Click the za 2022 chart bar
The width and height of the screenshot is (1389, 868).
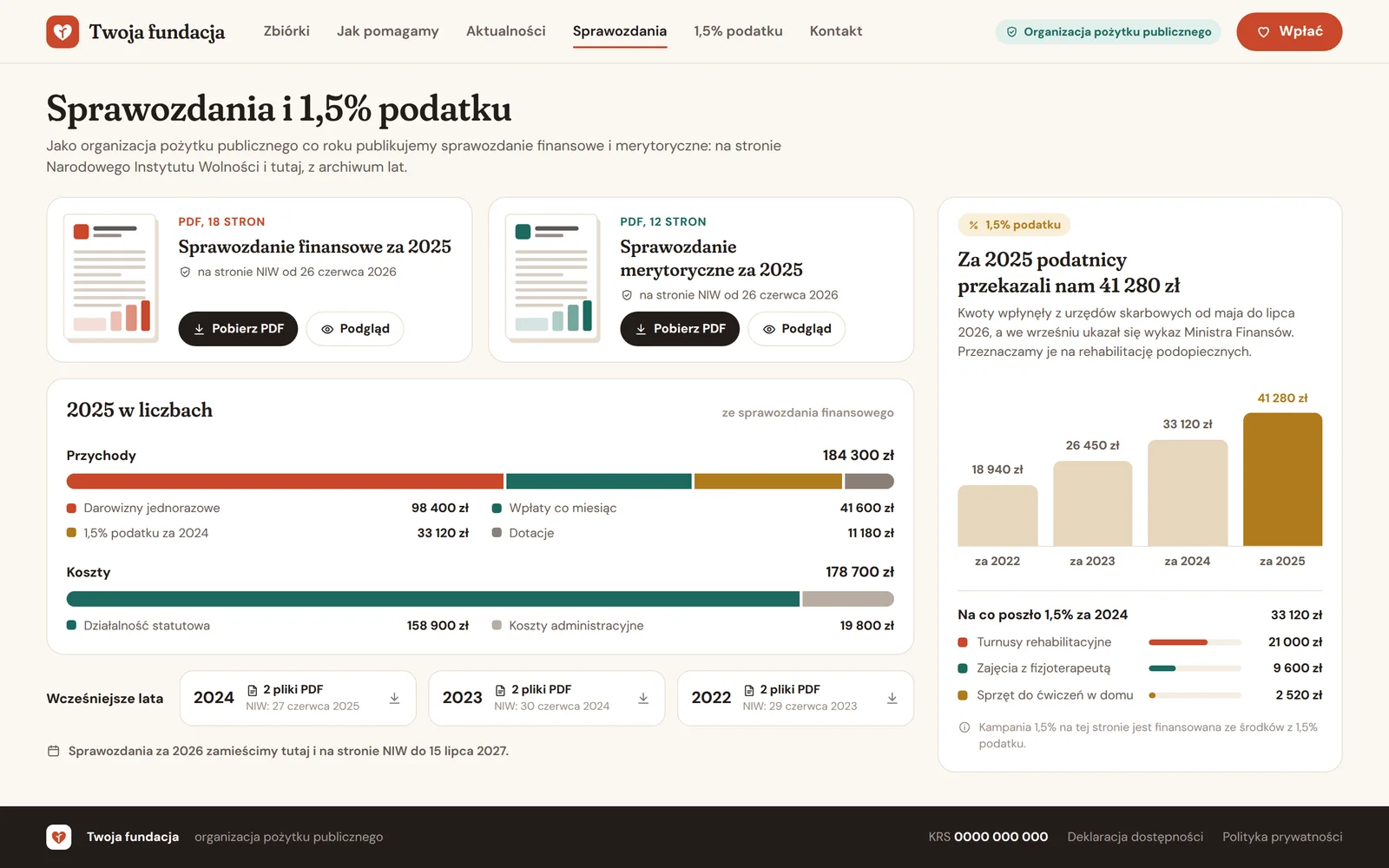point(997,516)
